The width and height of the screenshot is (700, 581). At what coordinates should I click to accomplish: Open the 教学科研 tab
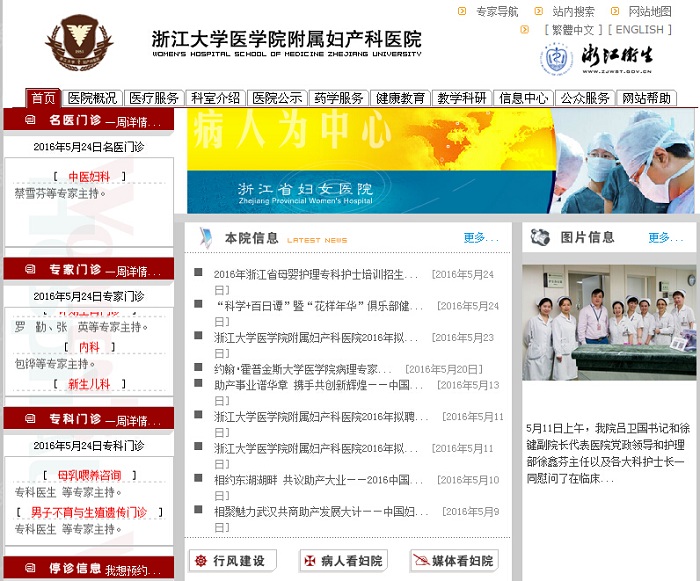pyautogui.click(x=462, y=98)
